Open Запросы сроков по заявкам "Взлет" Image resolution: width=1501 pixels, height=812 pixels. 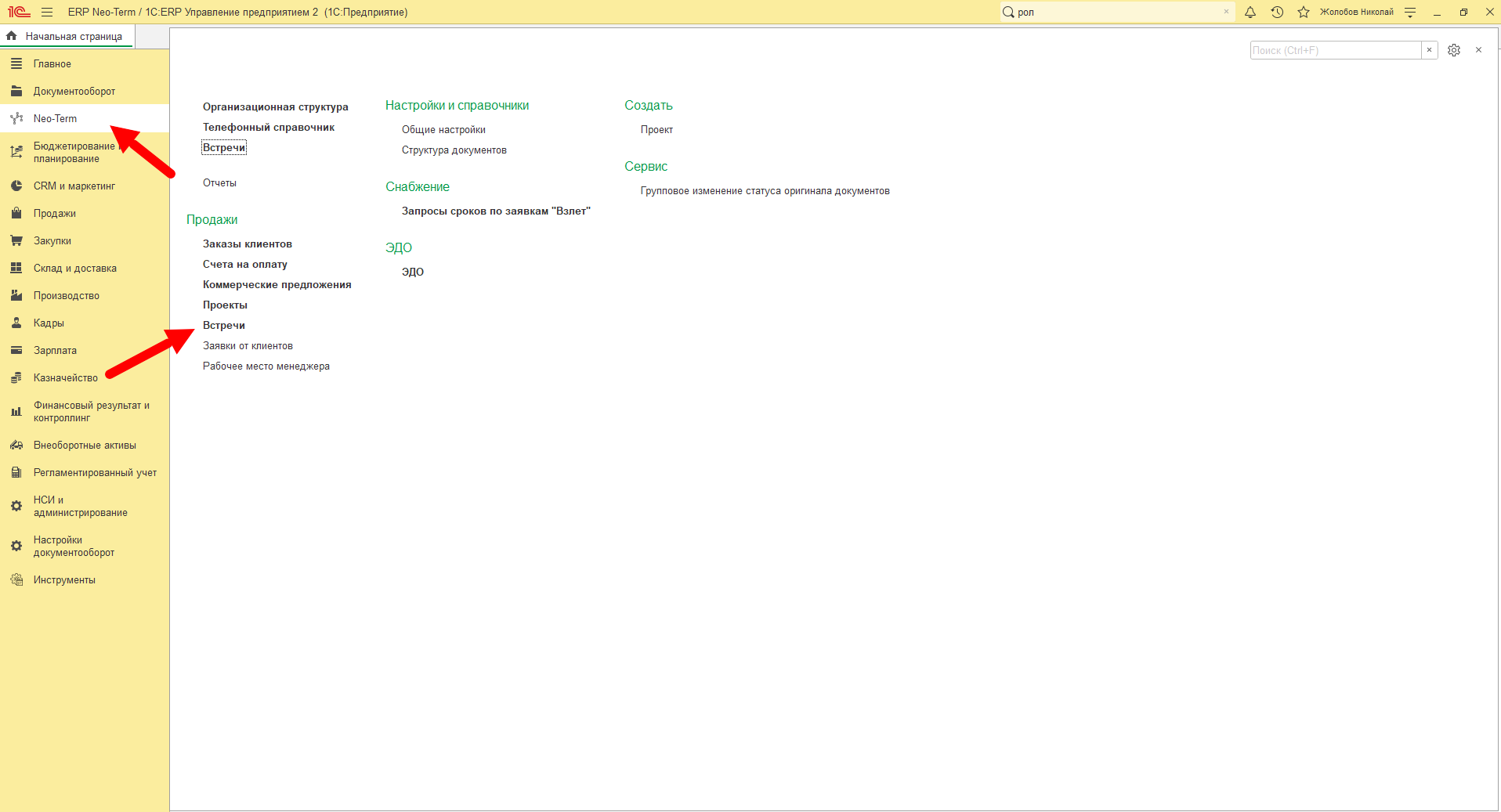pyautogui.click(x=496, y=211)
